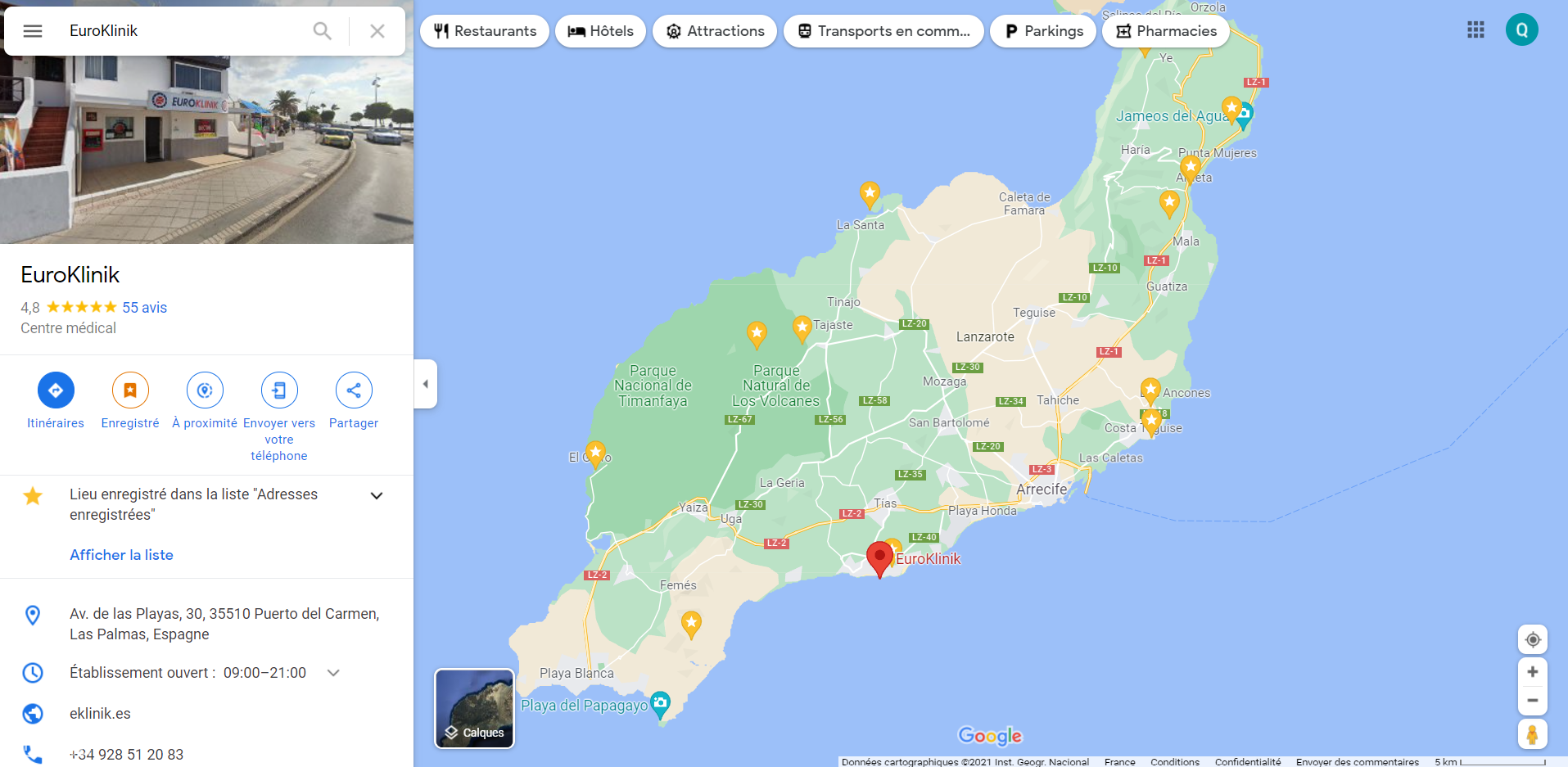Click the phone number +34 928 51 20 83
1568x767 pixels.
(x=126, y=755)
